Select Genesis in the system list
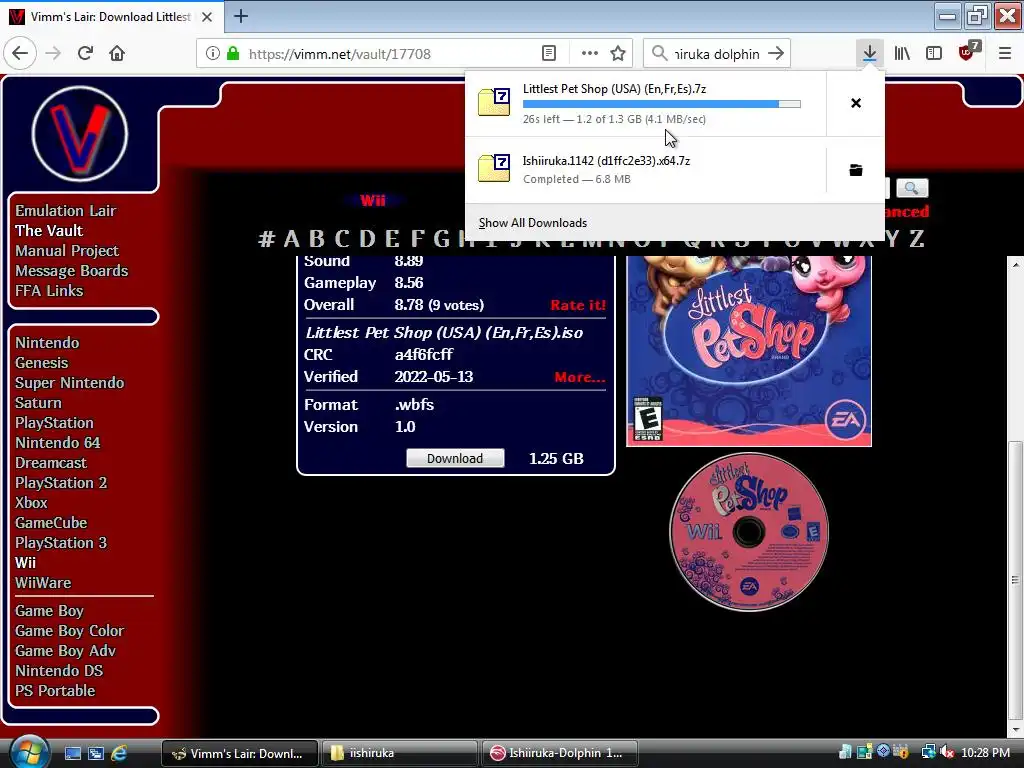 41,362
